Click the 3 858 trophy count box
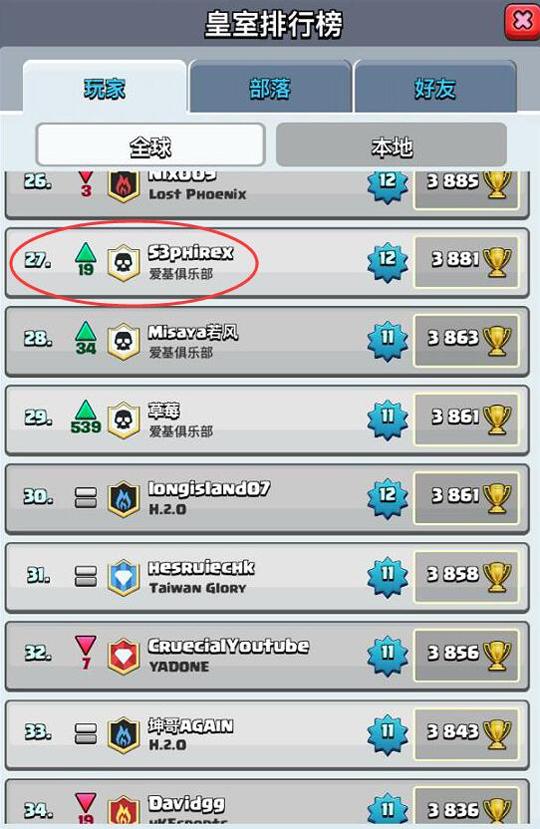Viewport: 540px width, 829px height. click(466, 576)
